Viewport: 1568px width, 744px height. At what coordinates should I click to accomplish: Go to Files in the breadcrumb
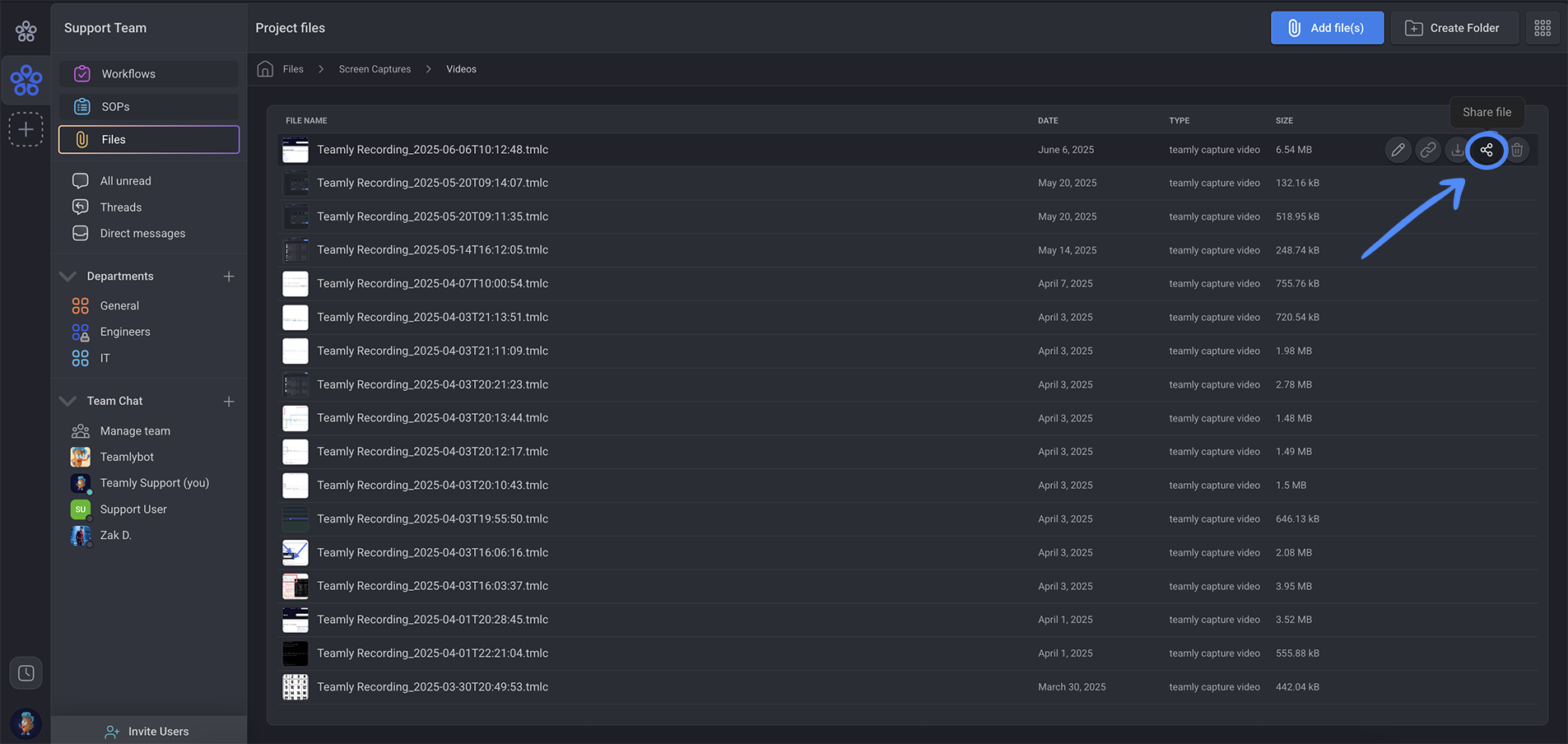[293, 69]
